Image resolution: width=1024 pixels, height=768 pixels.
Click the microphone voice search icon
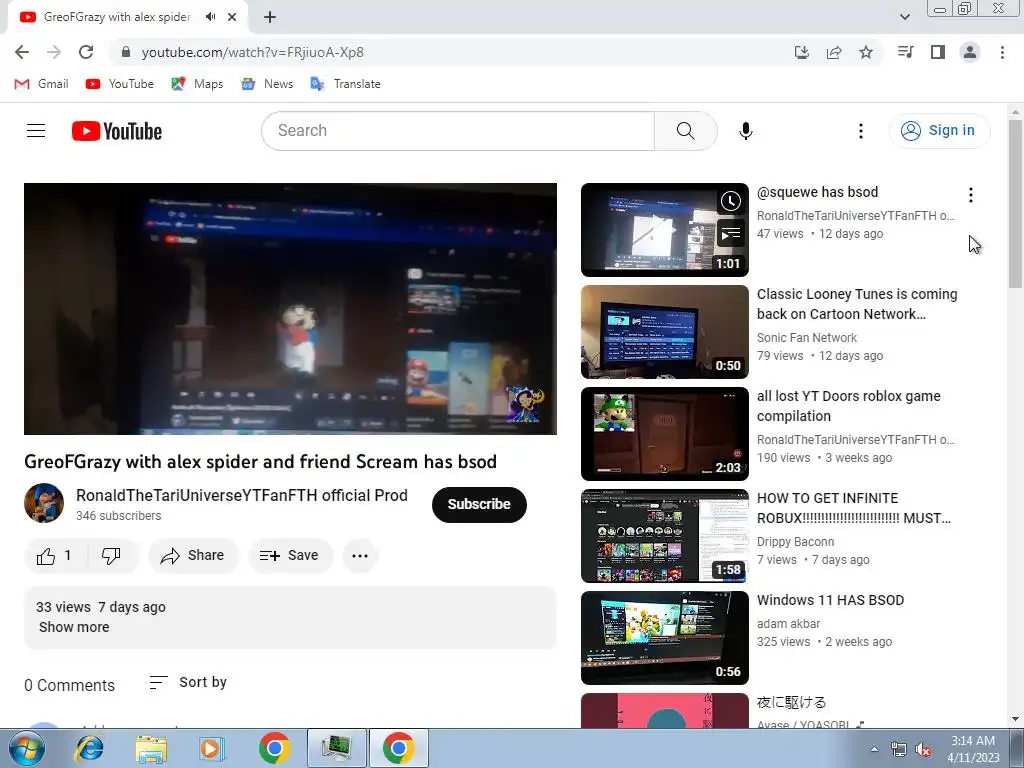pyautogui.click(x=746, y=131)
